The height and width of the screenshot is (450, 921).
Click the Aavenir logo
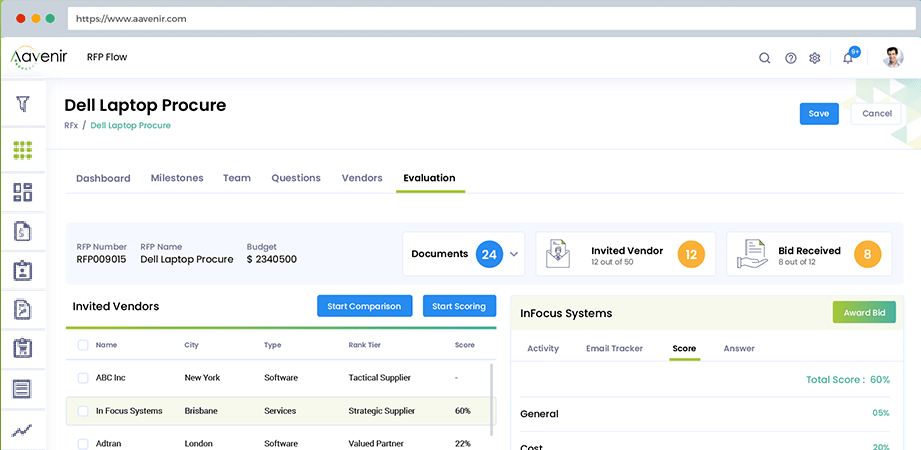39,58
